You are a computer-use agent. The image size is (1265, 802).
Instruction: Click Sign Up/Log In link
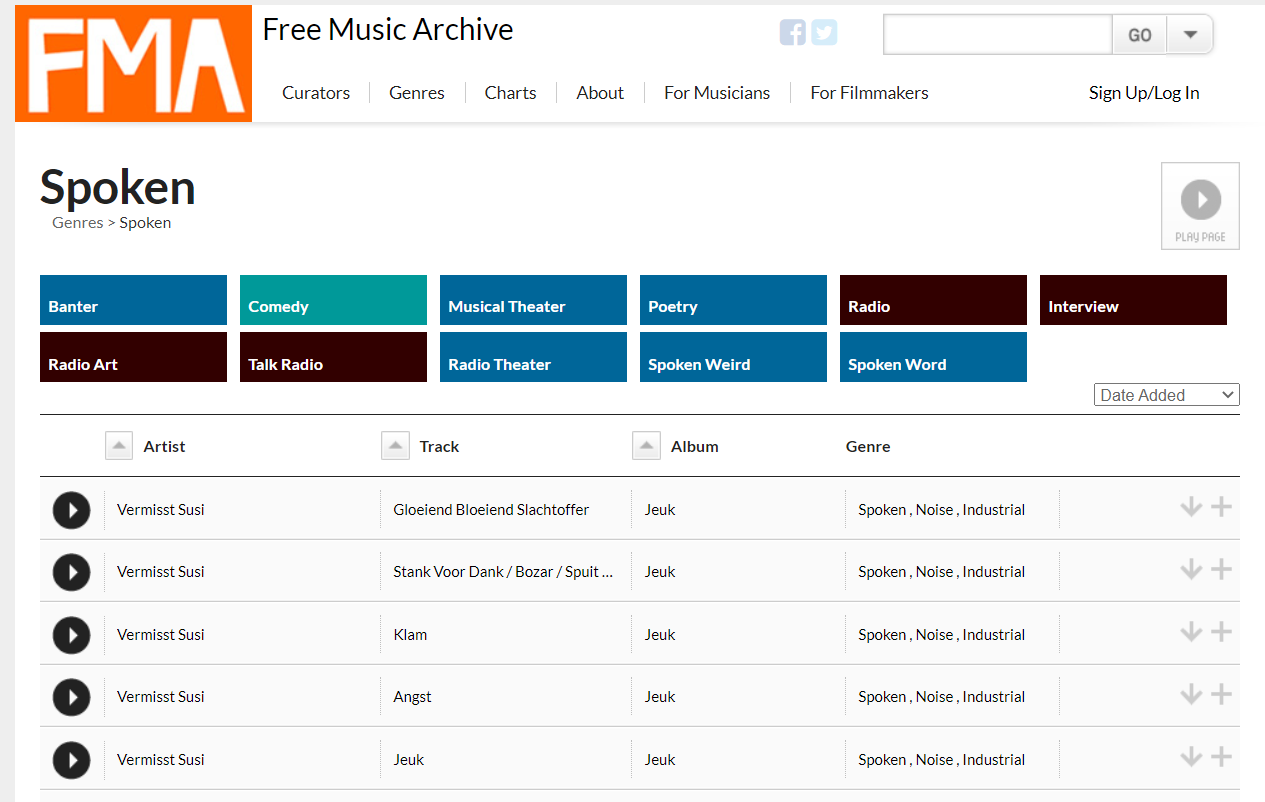tap(1144, 93)
